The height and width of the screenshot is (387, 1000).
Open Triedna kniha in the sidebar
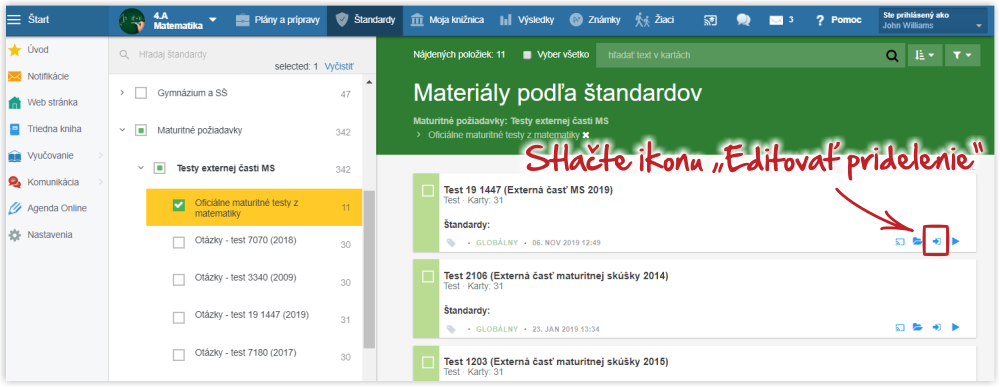(54, 129)
